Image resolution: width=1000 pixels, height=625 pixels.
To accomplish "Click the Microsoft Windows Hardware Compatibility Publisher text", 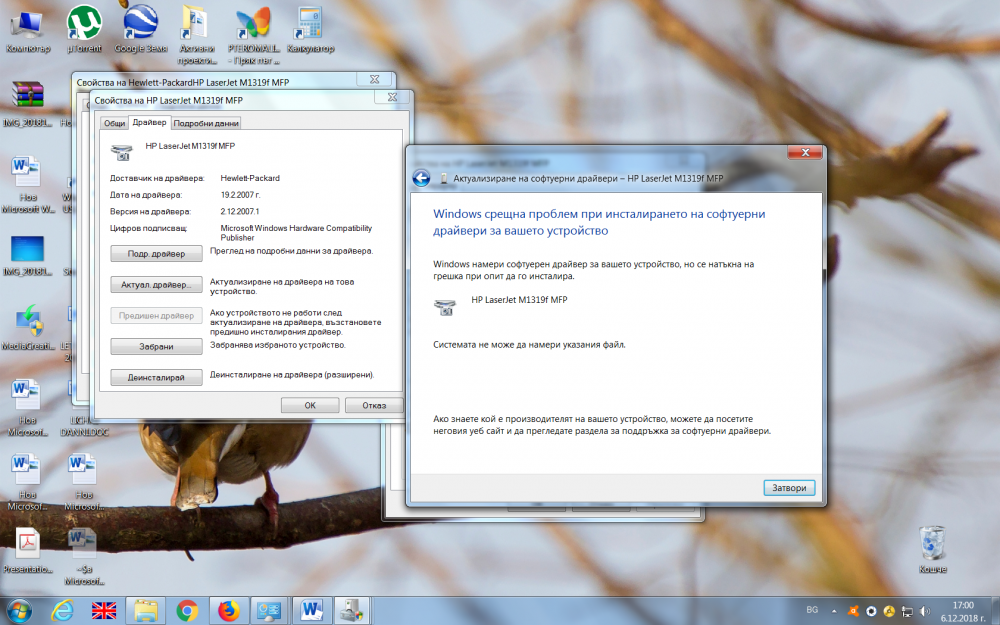I will [x=296, y=233].
